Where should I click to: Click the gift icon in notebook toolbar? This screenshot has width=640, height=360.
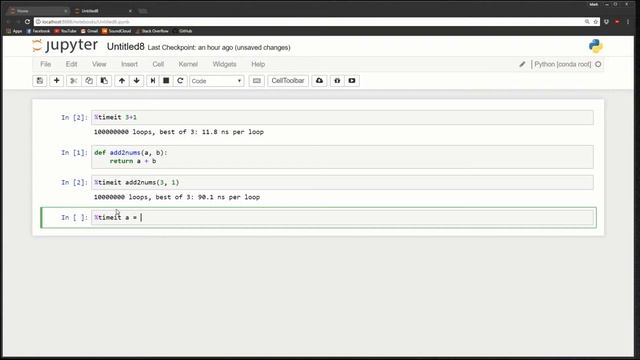(337, 81)
